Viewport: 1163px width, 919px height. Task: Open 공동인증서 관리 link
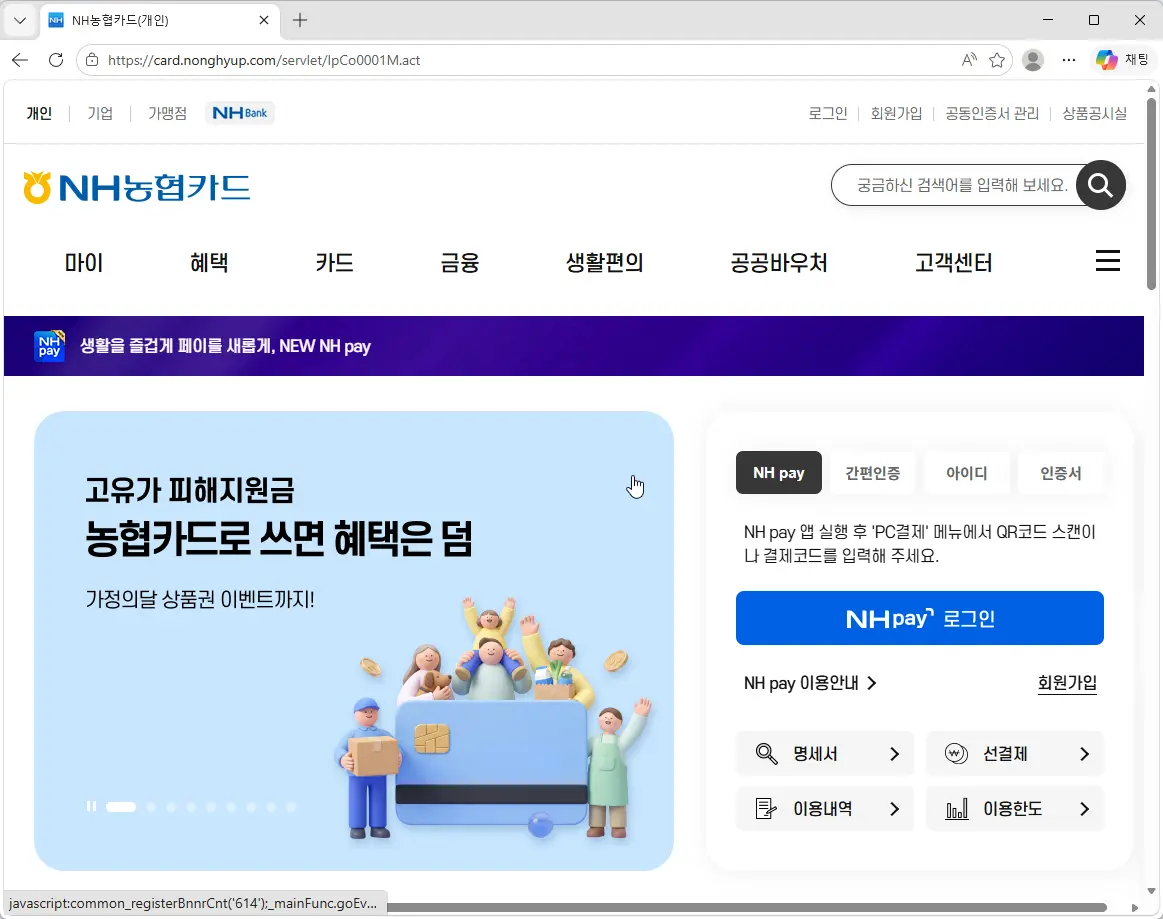coord(992,113)
